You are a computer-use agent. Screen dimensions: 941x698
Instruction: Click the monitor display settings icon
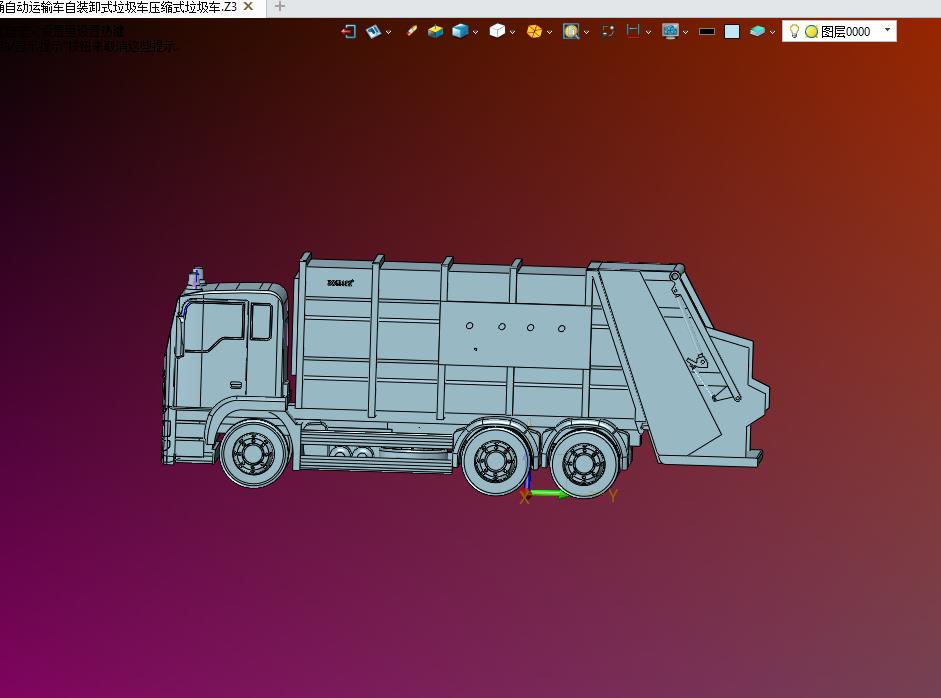(x=670, y=31)
